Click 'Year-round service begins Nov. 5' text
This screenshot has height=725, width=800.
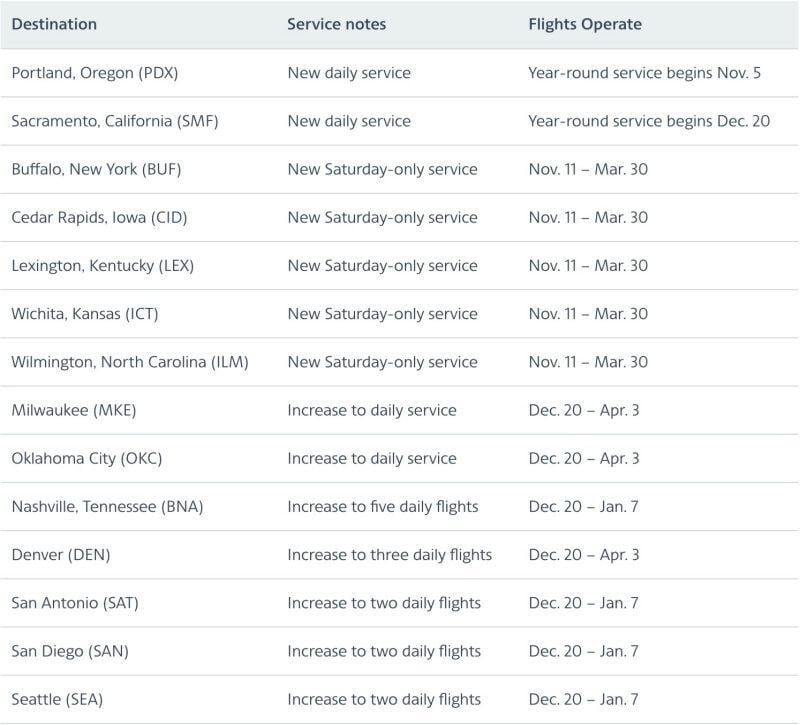[644, 73]
